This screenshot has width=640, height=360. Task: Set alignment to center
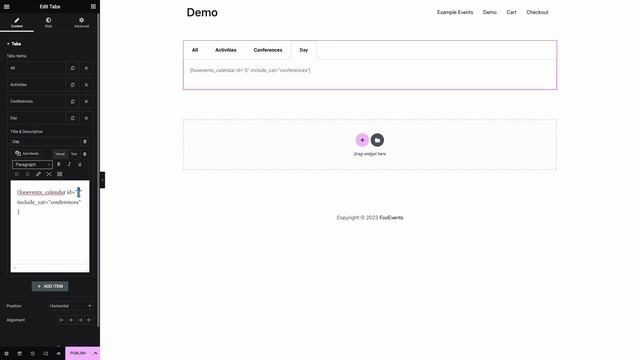click(x=71, y=320)
